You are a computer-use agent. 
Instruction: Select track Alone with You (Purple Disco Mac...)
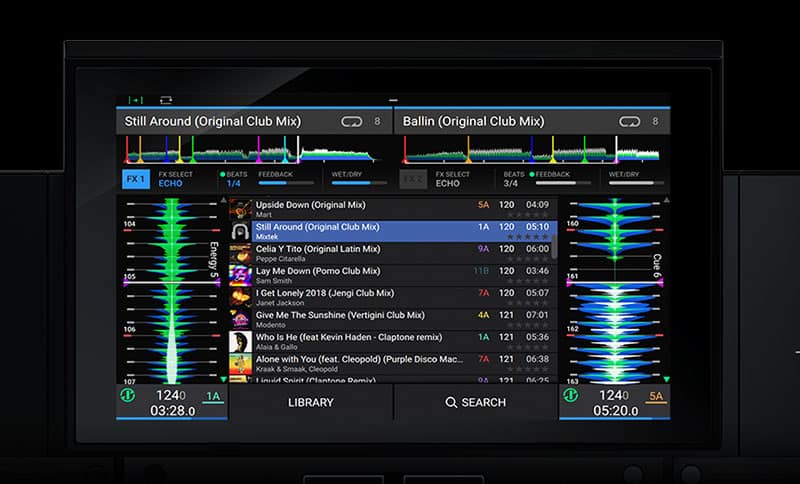click(x=393, y=364)
